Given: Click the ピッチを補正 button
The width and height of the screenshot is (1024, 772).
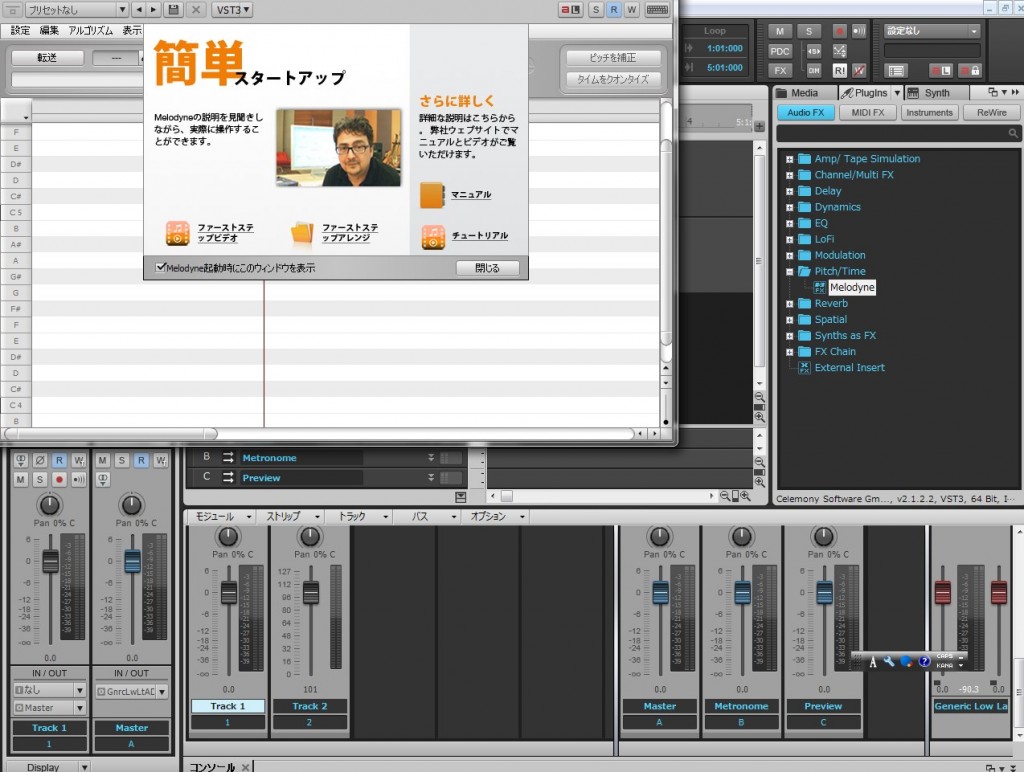Looking at the screenshot, I should pyautogui.click(x=612, y=57).
